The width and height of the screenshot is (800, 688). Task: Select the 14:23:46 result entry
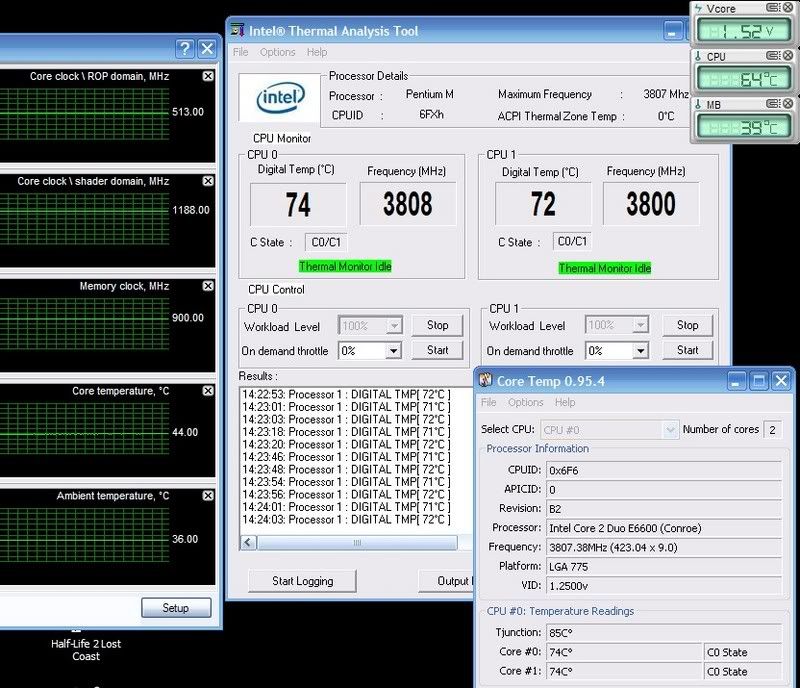click(x=346, y=457)
